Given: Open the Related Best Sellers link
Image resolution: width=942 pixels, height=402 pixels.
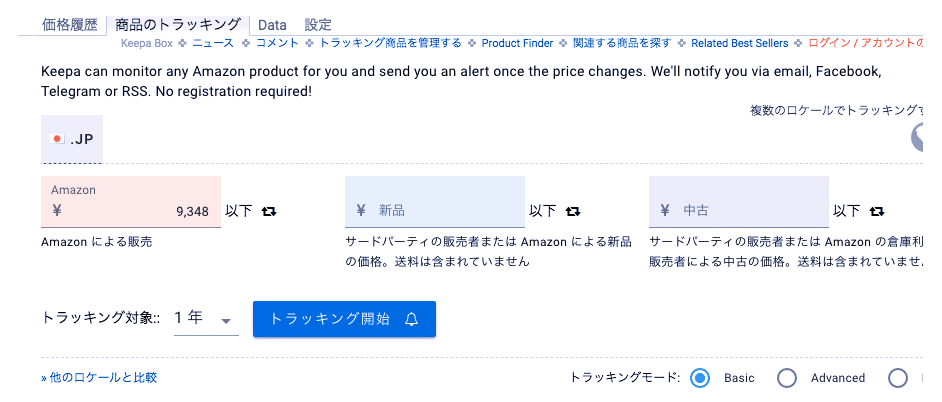Looking at the screenshot, I should (x=739, y=43).
